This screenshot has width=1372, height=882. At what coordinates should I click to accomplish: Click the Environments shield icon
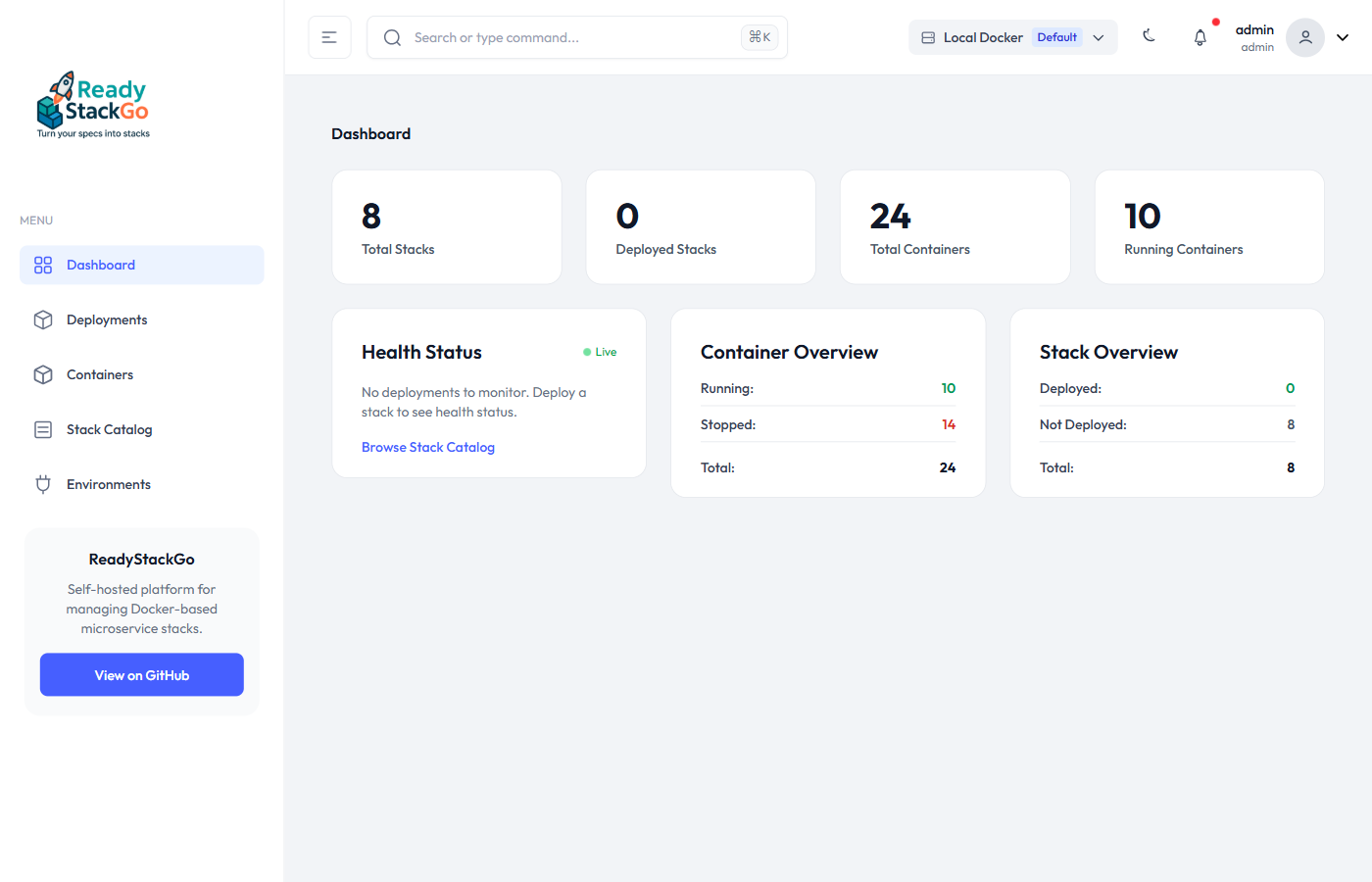coord(42,484)
